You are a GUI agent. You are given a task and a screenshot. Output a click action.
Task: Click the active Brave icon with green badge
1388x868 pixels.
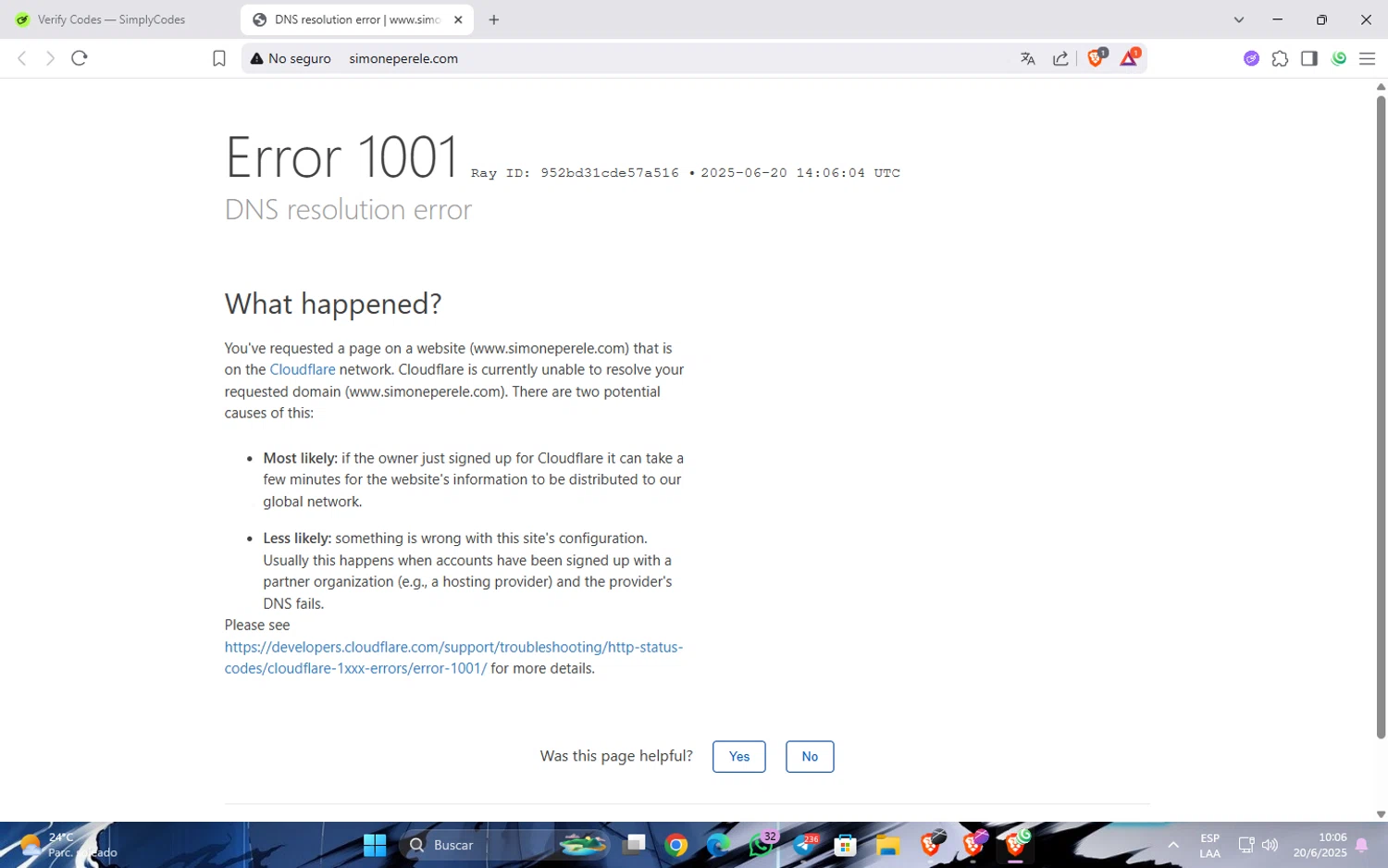point(1016,845)
